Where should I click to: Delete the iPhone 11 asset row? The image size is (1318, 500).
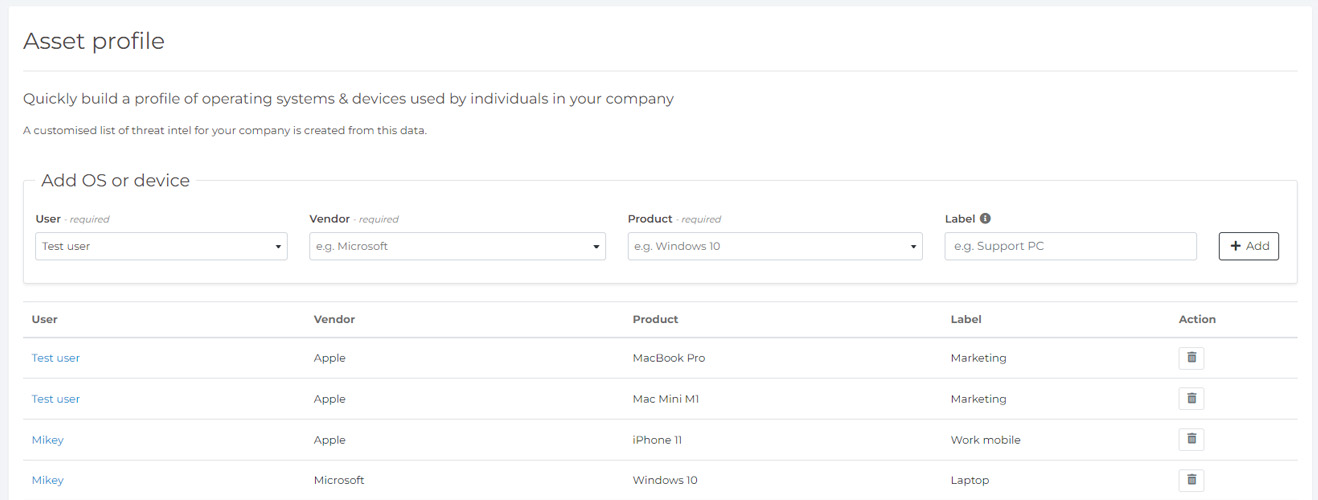coord(1191,439)
